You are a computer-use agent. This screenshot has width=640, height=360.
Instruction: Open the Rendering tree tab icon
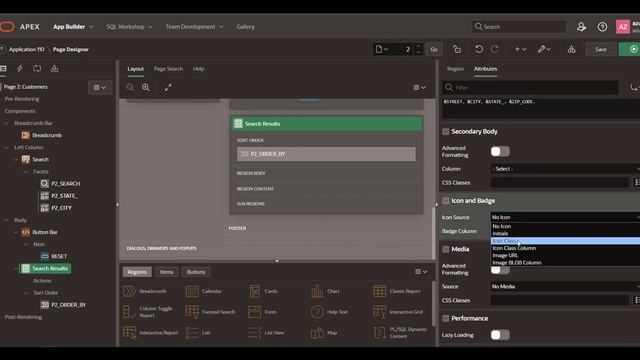coord(3,69)
